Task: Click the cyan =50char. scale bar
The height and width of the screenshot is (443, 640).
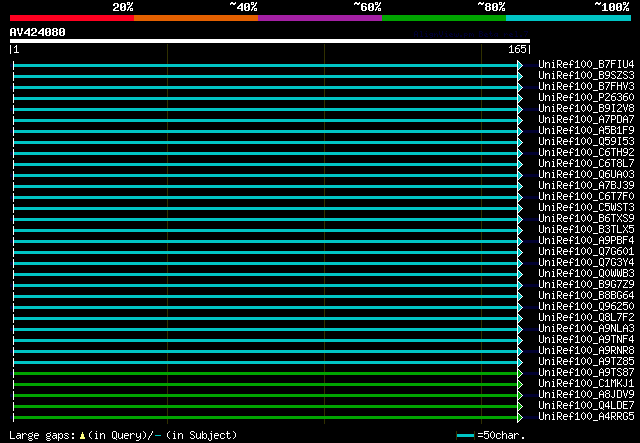Action: (x=465, y=436)
